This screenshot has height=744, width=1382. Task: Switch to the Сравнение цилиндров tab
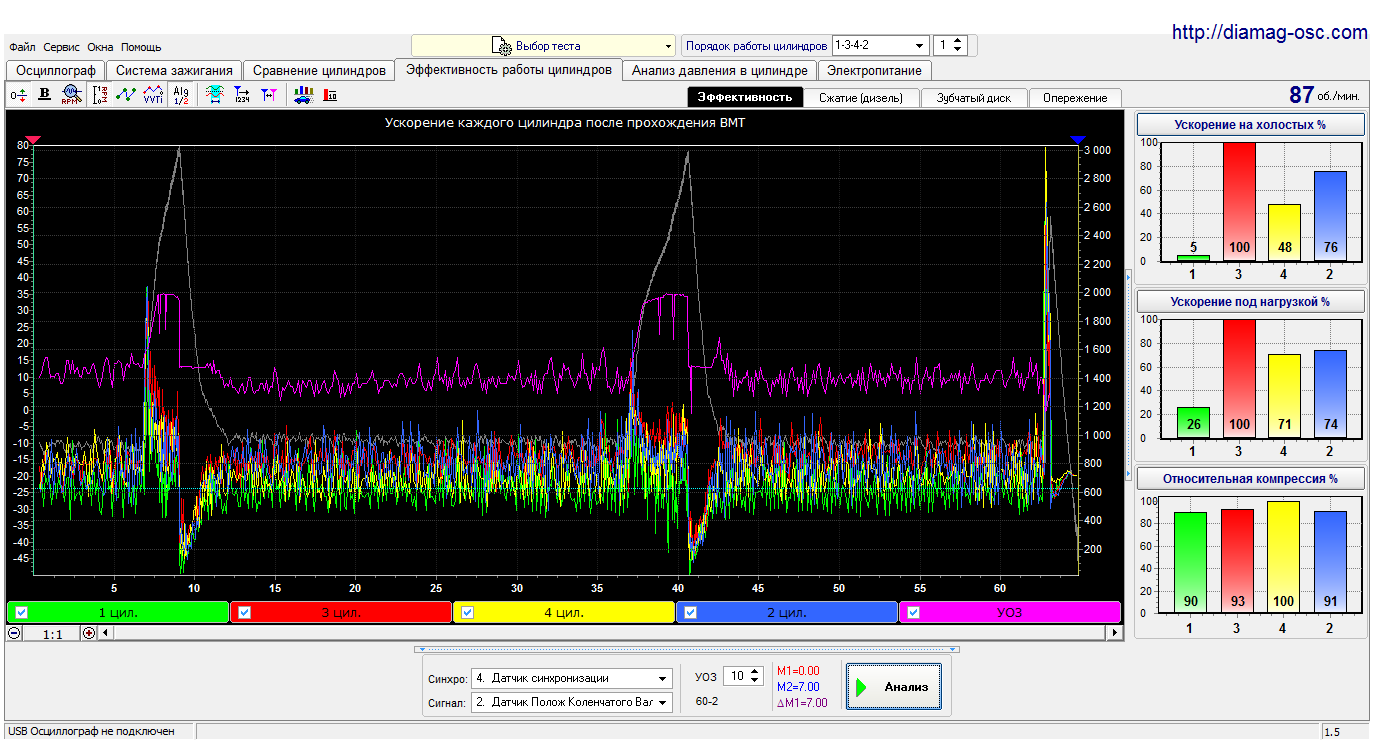click(x=319, y=71)
